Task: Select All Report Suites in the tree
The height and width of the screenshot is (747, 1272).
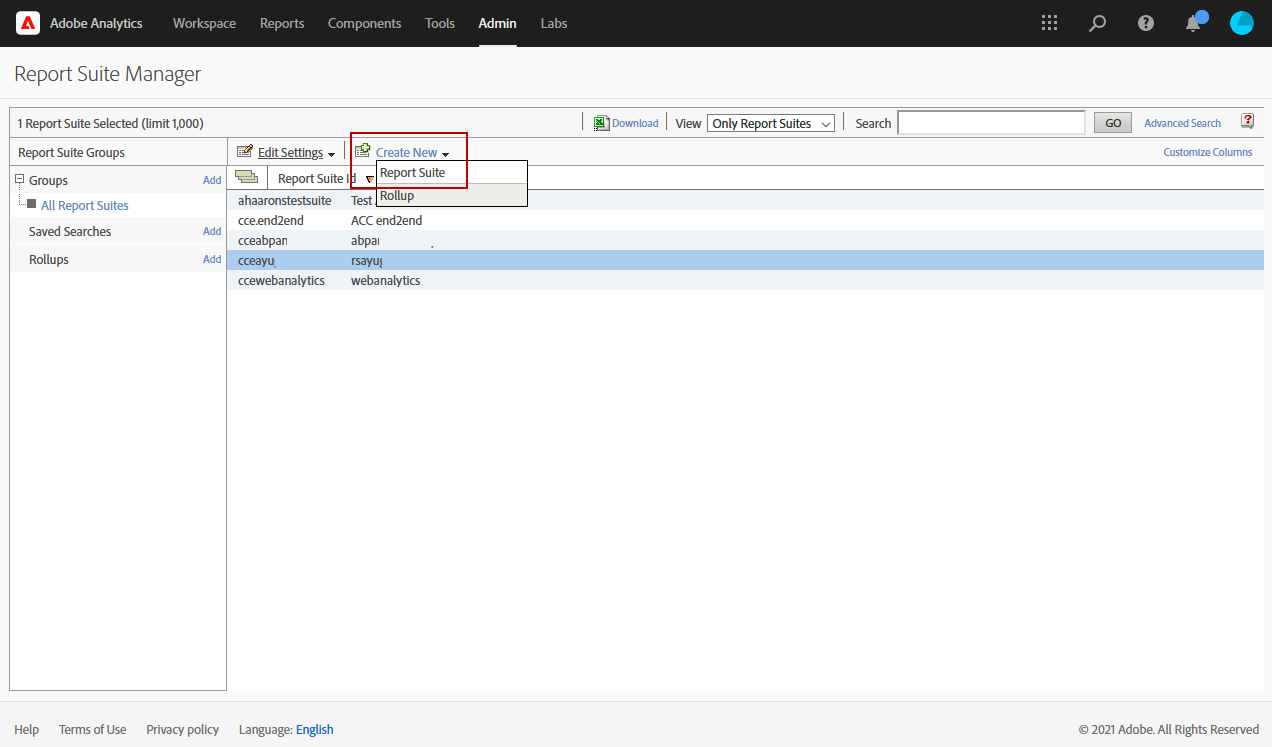Action: pos(85,205)
